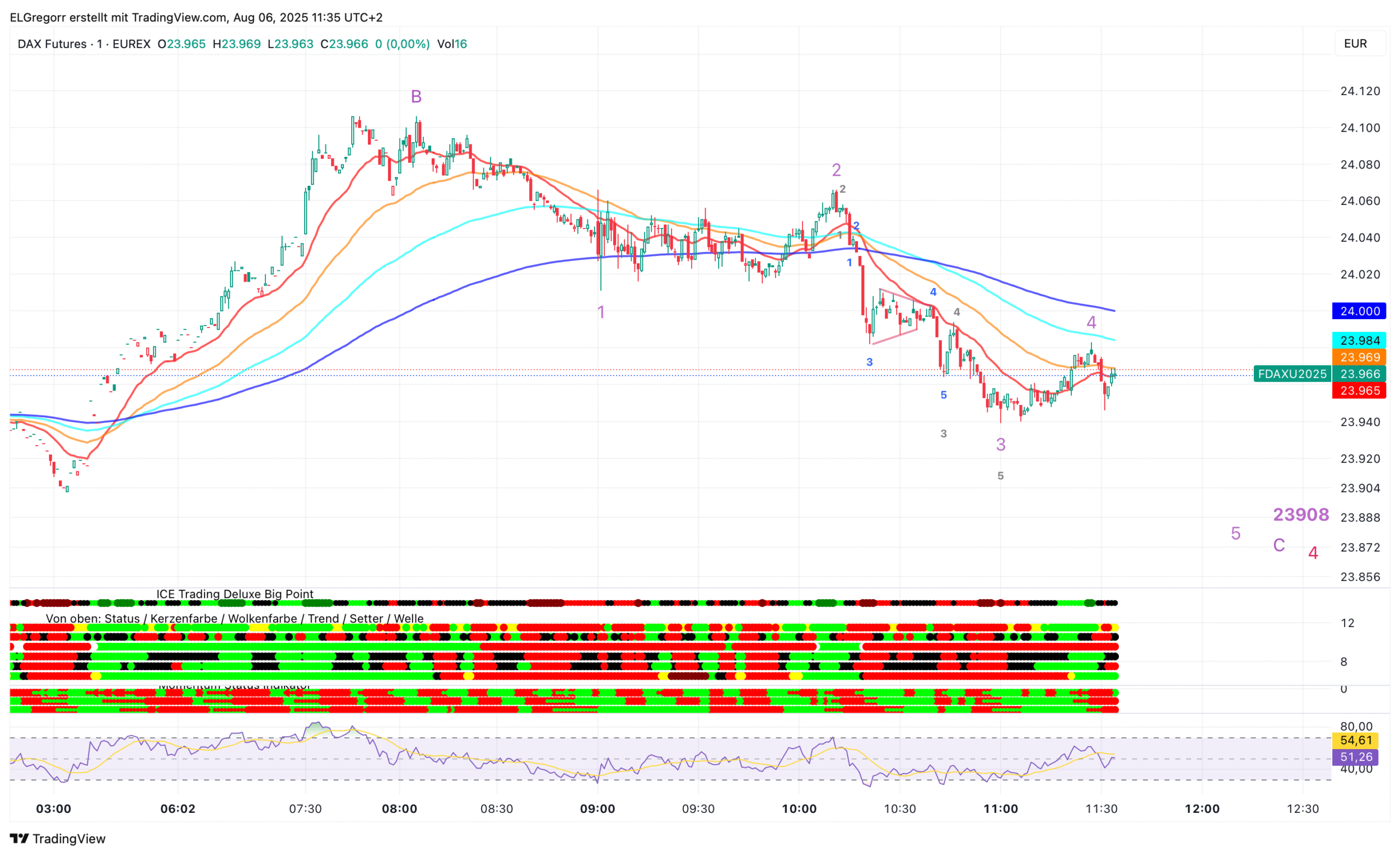
Task: Click the 12:00 time axis label
Action: [x=1202, y=809]
